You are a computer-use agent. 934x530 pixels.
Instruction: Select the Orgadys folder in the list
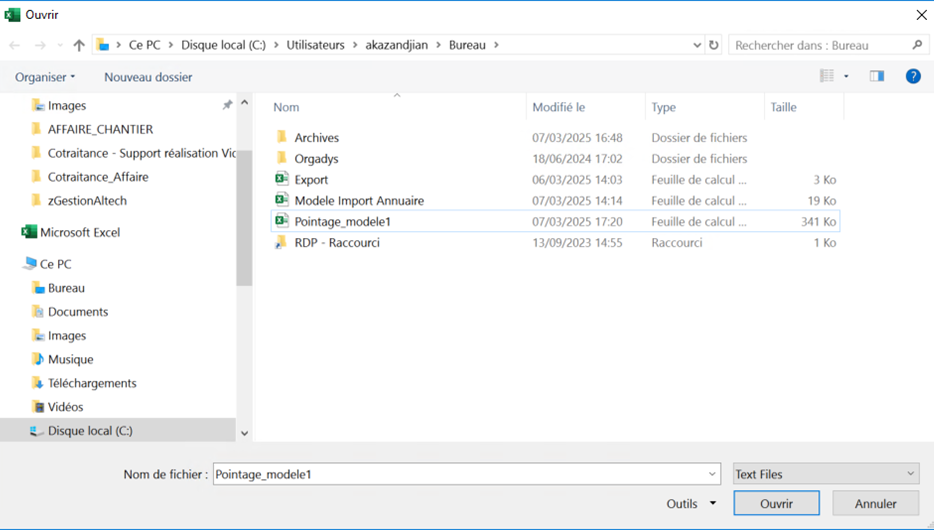coord(316,158)
